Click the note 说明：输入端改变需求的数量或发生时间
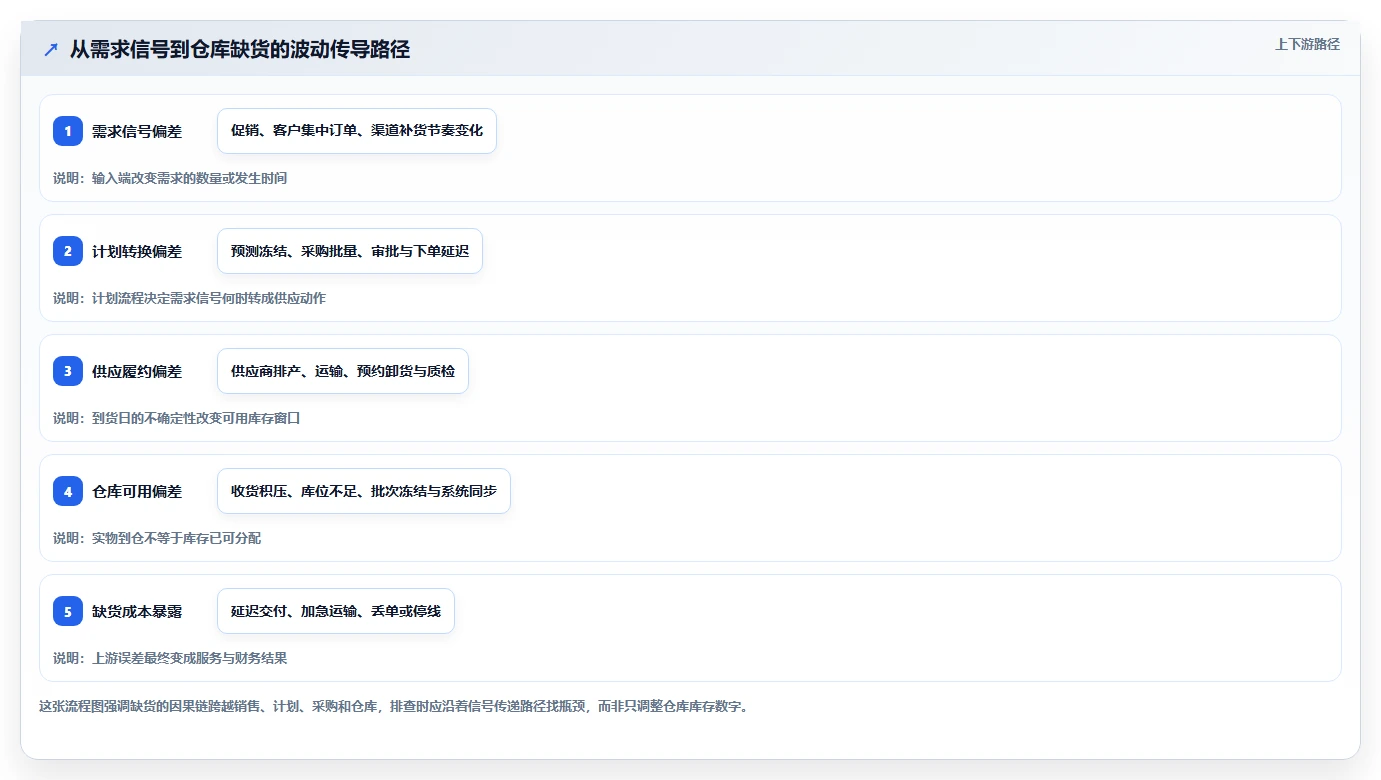 [170, 178]
